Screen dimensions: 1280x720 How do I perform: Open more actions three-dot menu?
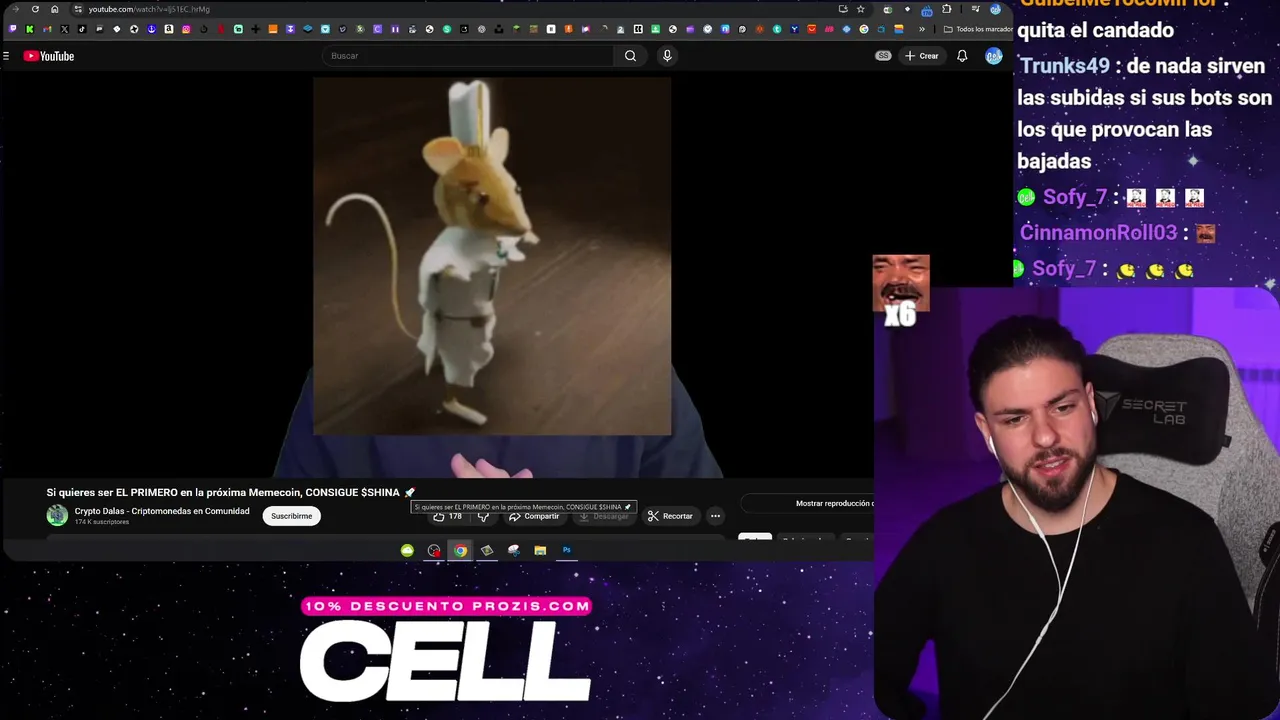pos(715,516)
